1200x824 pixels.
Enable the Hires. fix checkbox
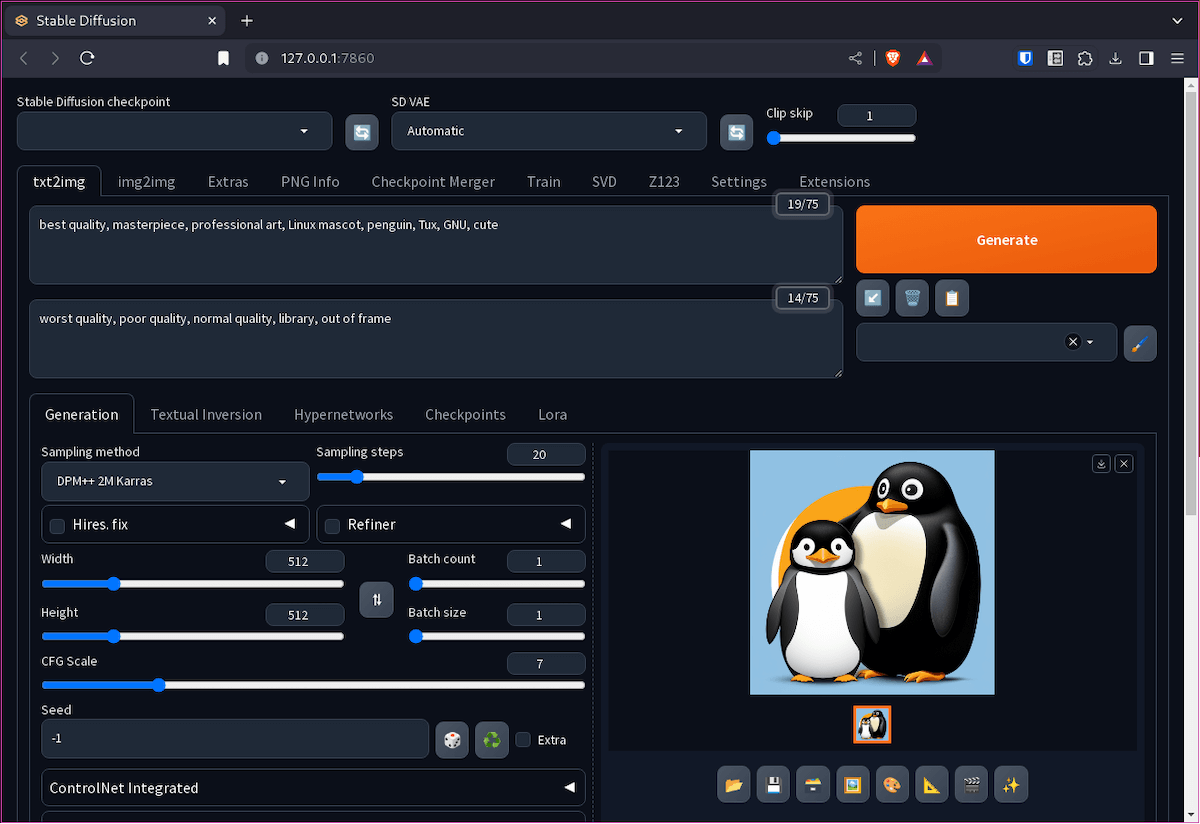[57, 524]
